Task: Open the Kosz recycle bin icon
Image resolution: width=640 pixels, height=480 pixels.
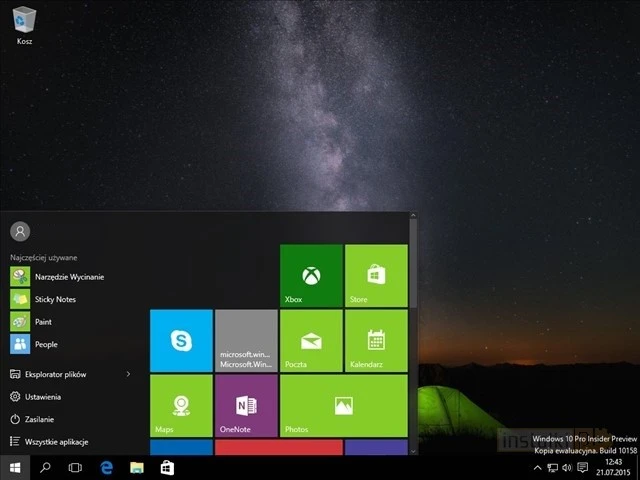Action: point(25,22)
